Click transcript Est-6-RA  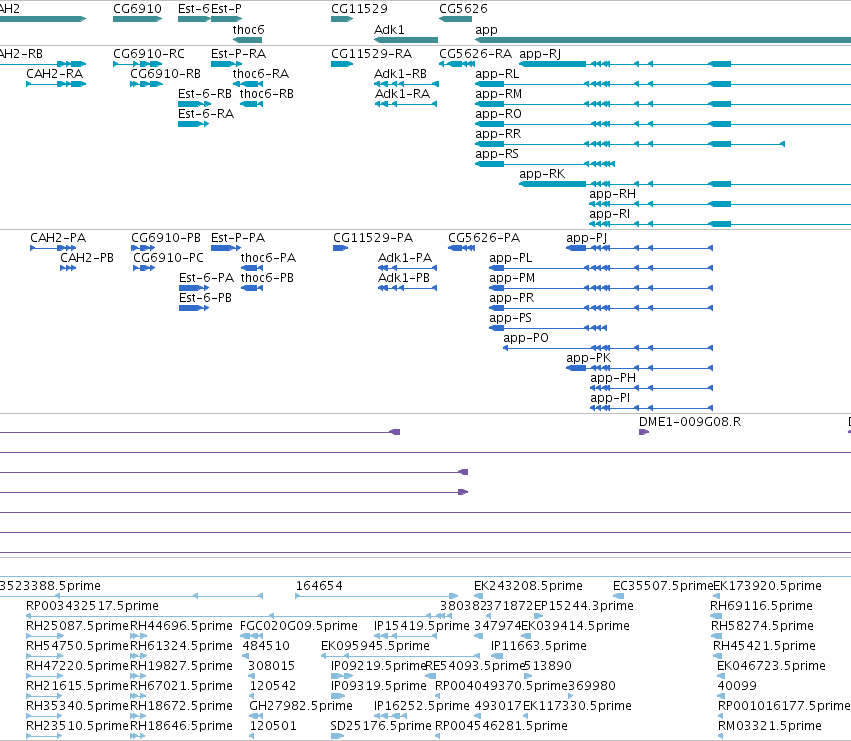tap(206, 114)
